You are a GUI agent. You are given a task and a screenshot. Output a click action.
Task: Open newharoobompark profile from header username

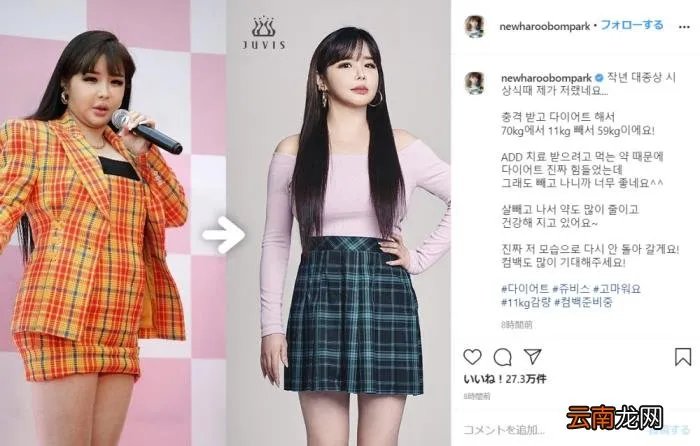pyautogui.click(x=545, y=26)
